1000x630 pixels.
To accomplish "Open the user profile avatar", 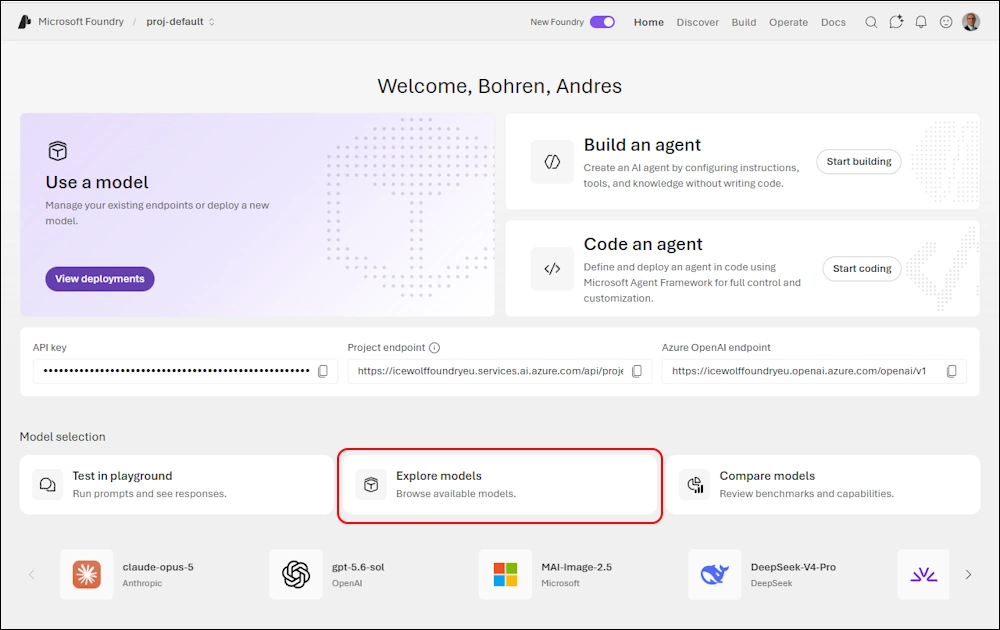I will [x=971, y=22].
